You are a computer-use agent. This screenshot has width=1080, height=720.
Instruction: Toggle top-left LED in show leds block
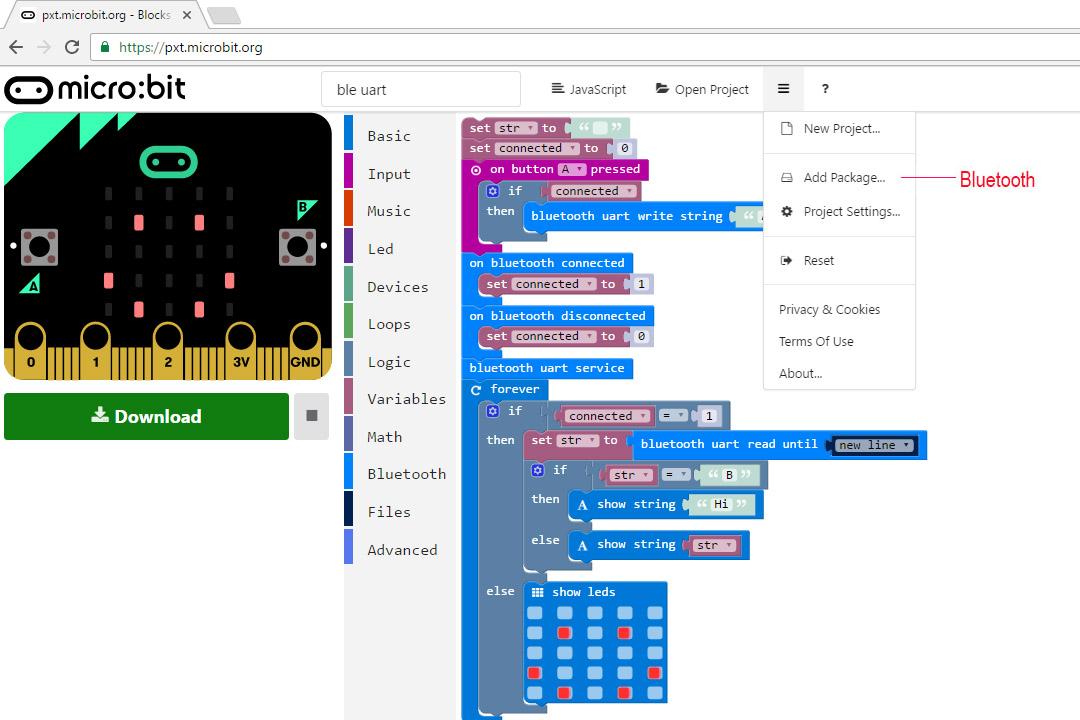pyautogui.click(x=534, y=613)
